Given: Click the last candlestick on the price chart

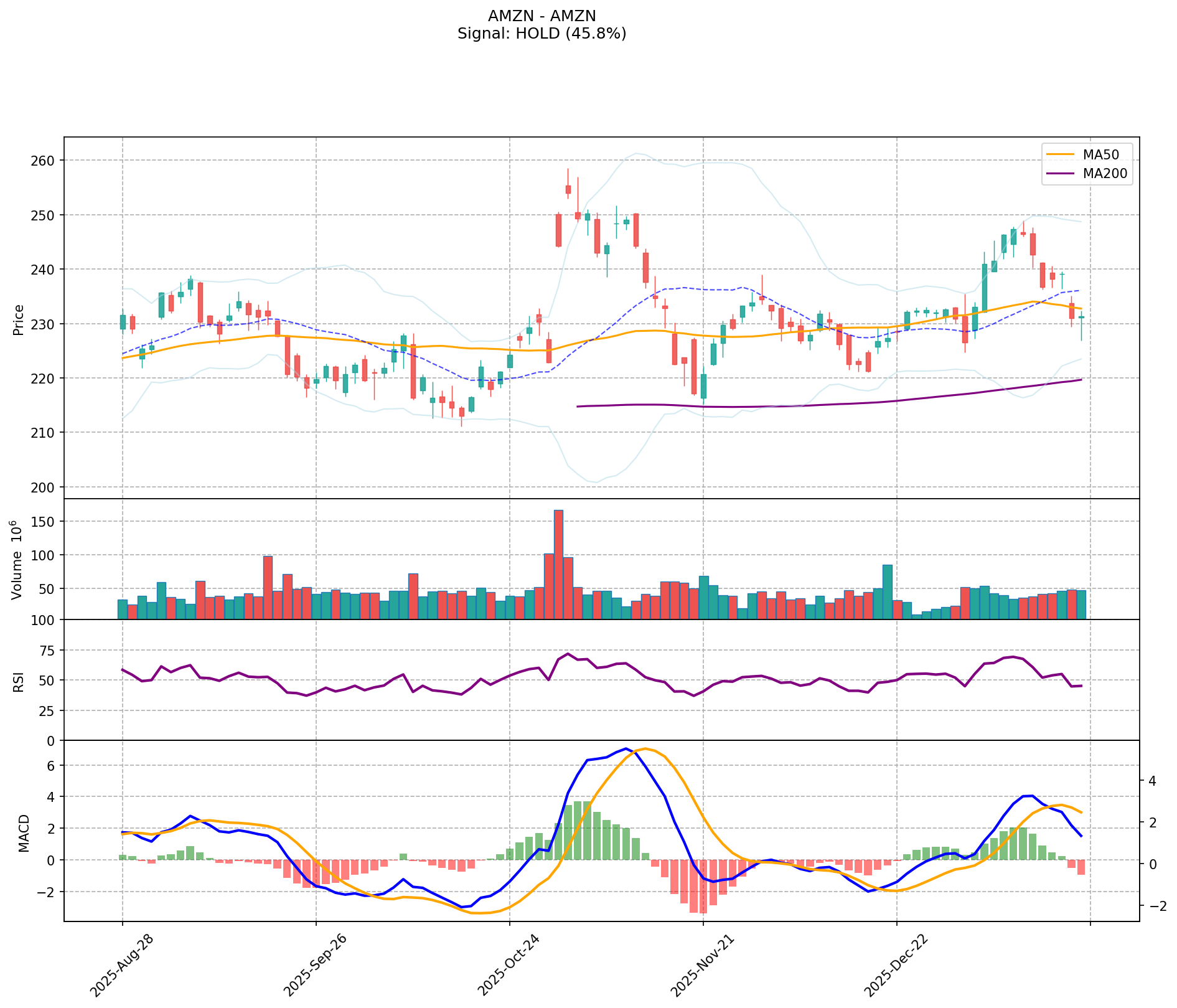Looking at the screenshot, I should [x=1081, y=318].
